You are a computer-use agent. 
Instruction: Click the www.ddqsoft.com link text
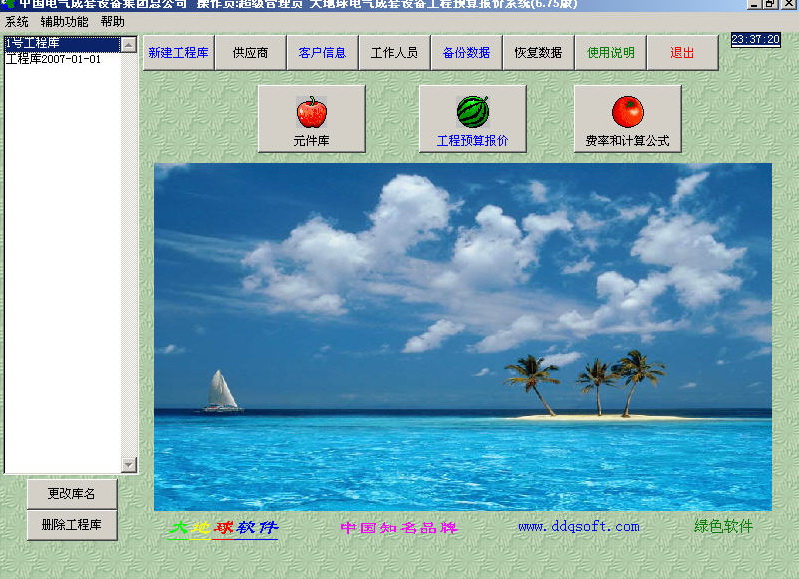pyautogui.click(x=579, y=527)
